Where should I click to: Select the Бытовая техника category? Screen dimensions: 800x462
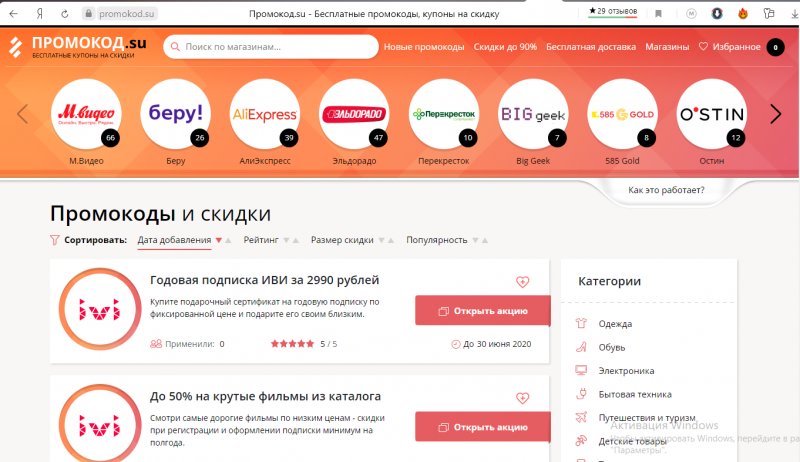point(635,394)
